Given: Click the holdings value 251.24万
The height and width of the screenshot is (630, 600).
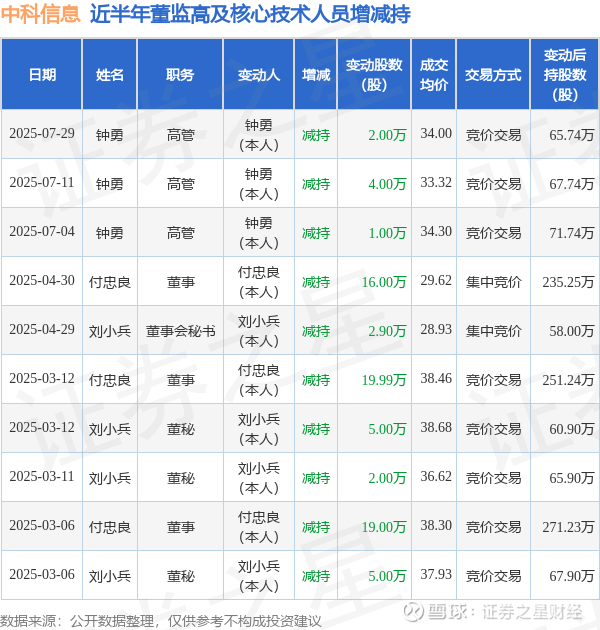Looking at the screenshot, I should point(568,380).
